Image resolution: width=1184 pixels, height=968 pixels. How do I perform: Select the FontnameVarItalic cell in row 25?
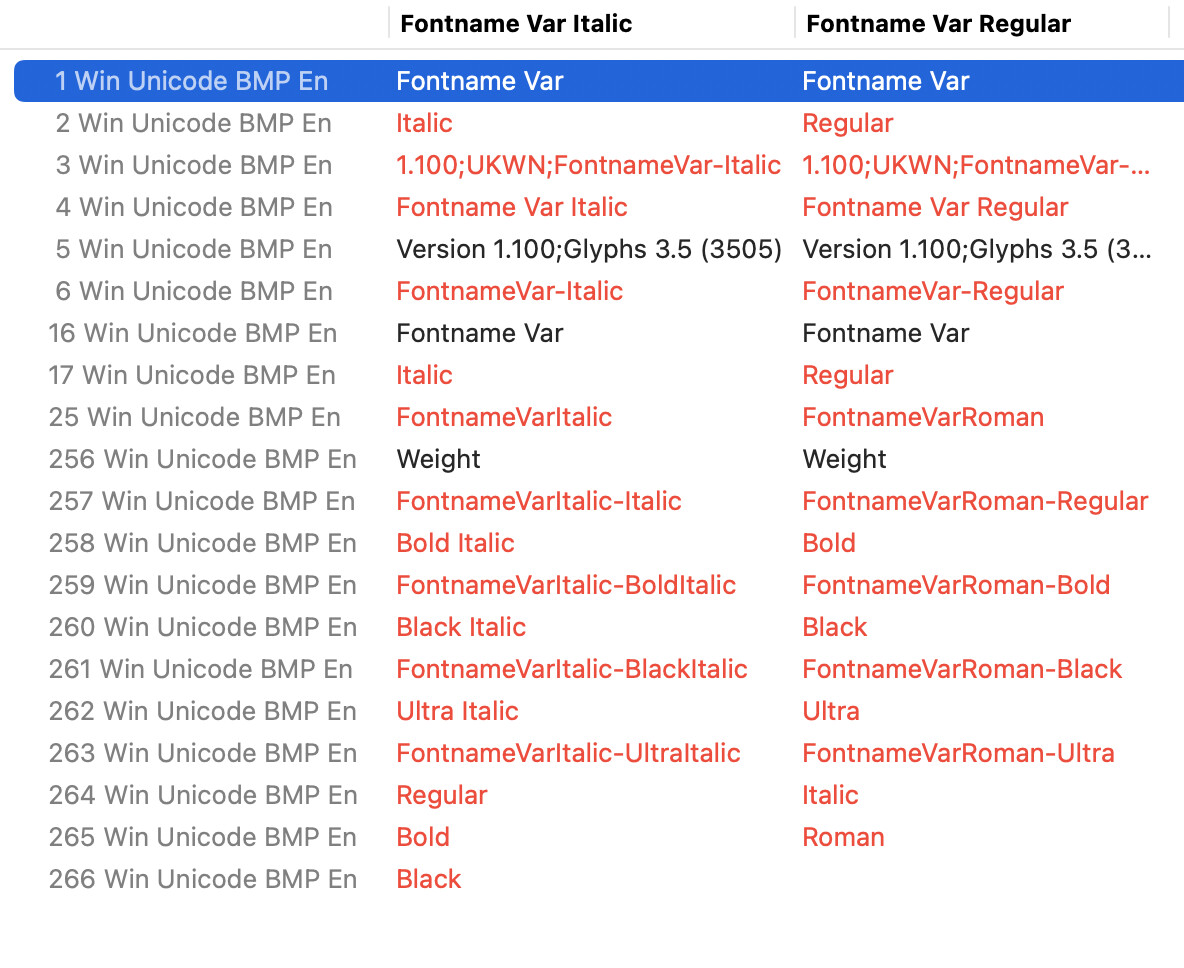click(504, 417)
